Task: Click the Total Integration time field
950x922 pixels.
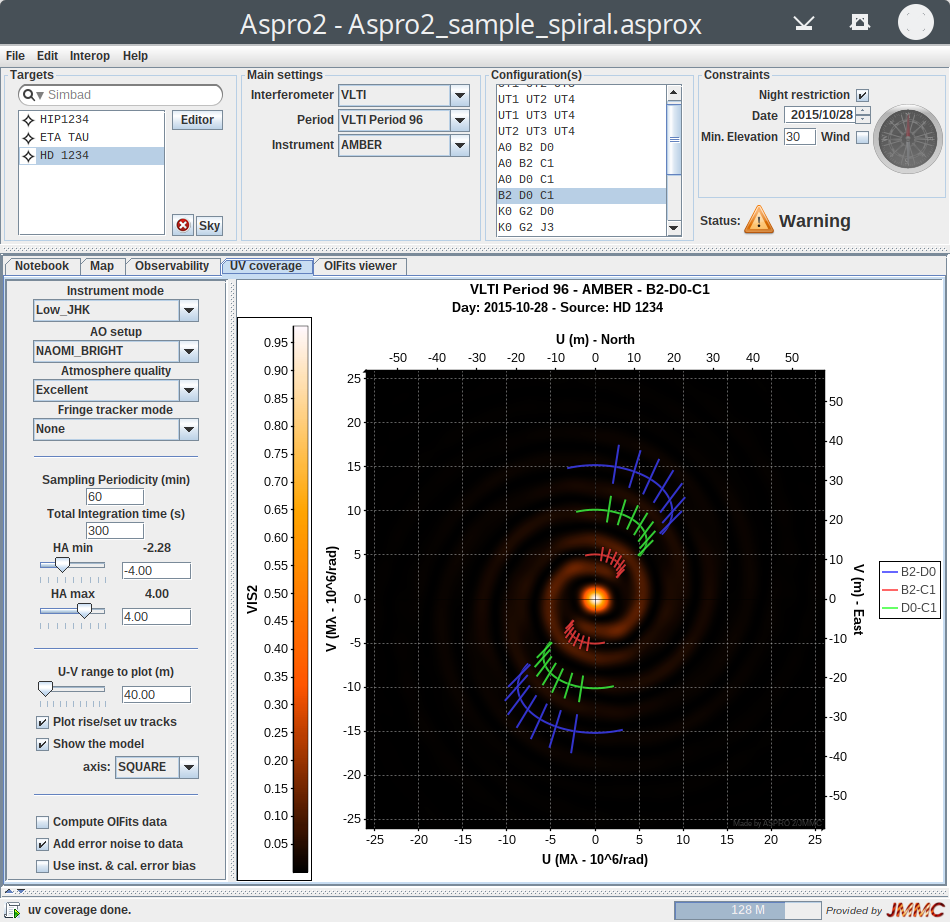Action: click(x=115, y=531)
